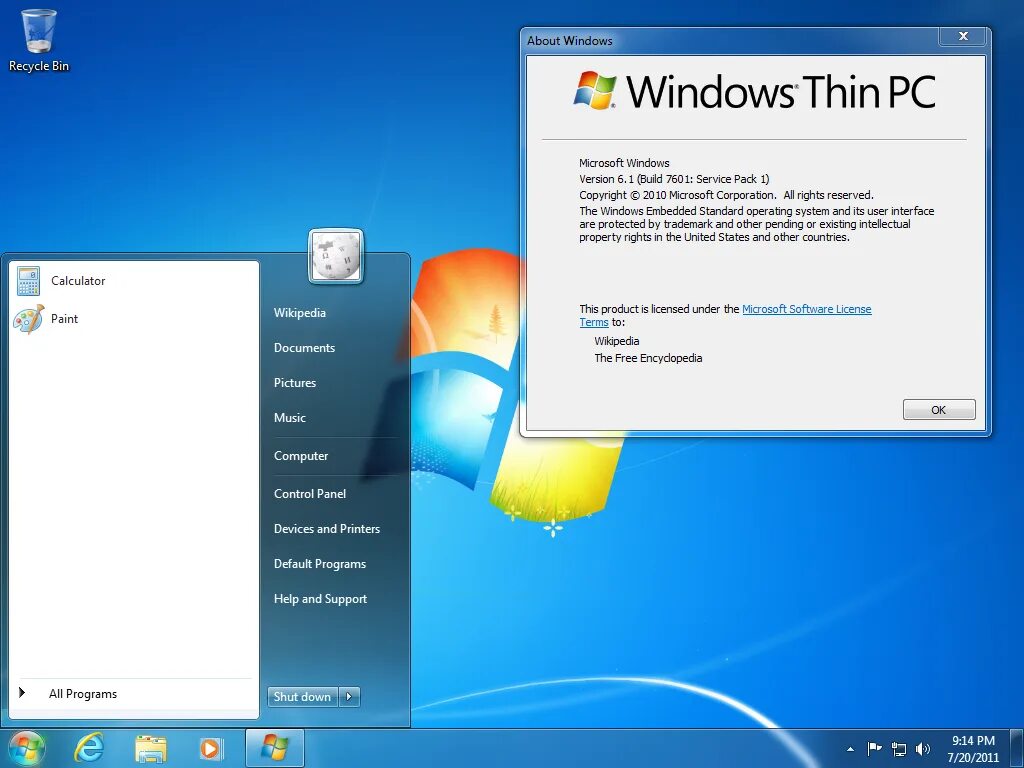This screenshot has width=1024, height=768.
Task: Click the Version 6.1 Build 7601 text
Action: [x=674, y=179]
